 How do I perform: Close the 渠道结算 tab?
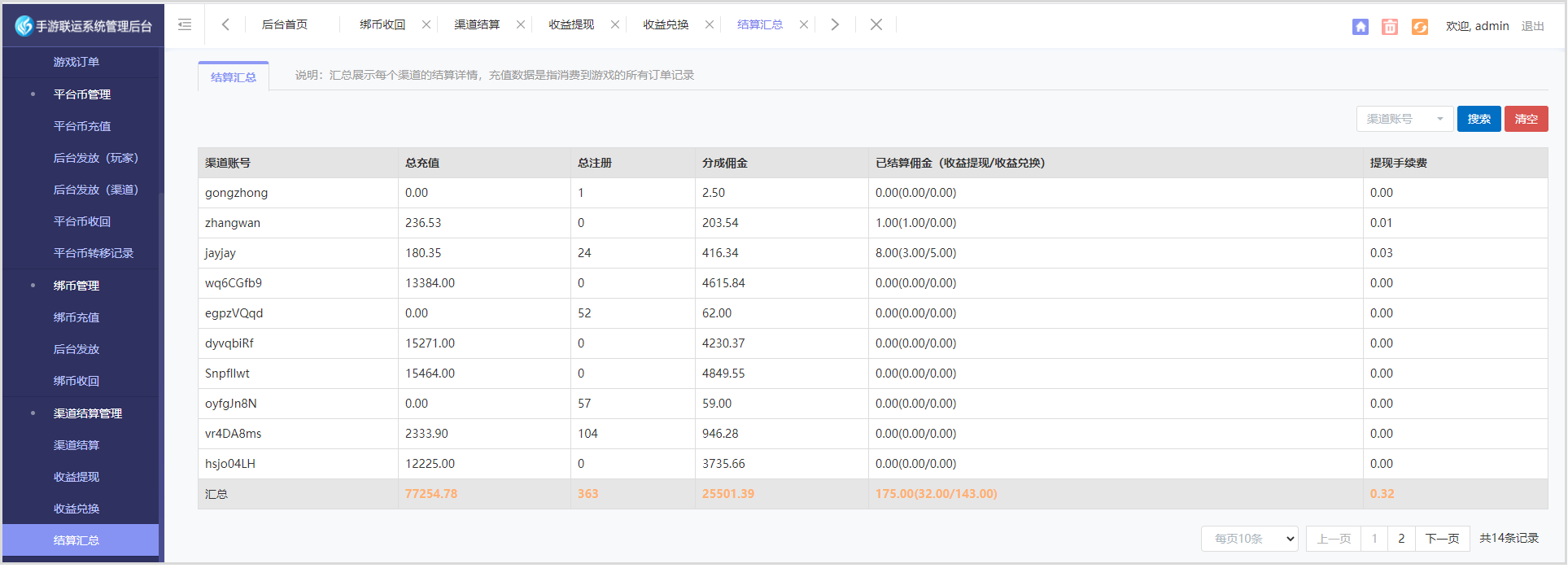(521, 24)
